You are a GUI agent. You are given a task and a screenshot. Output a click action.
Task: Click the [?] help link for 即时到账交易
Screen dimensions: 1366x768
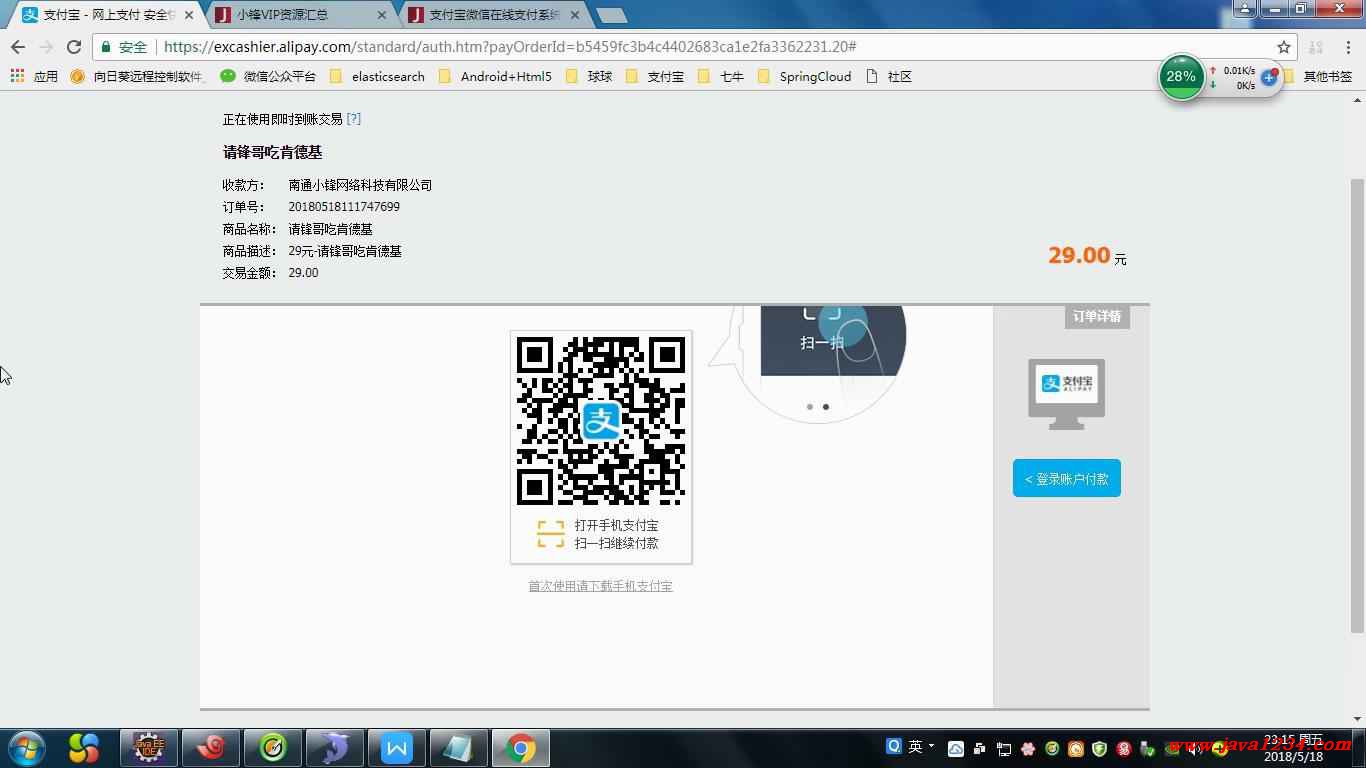coord(354,118)
